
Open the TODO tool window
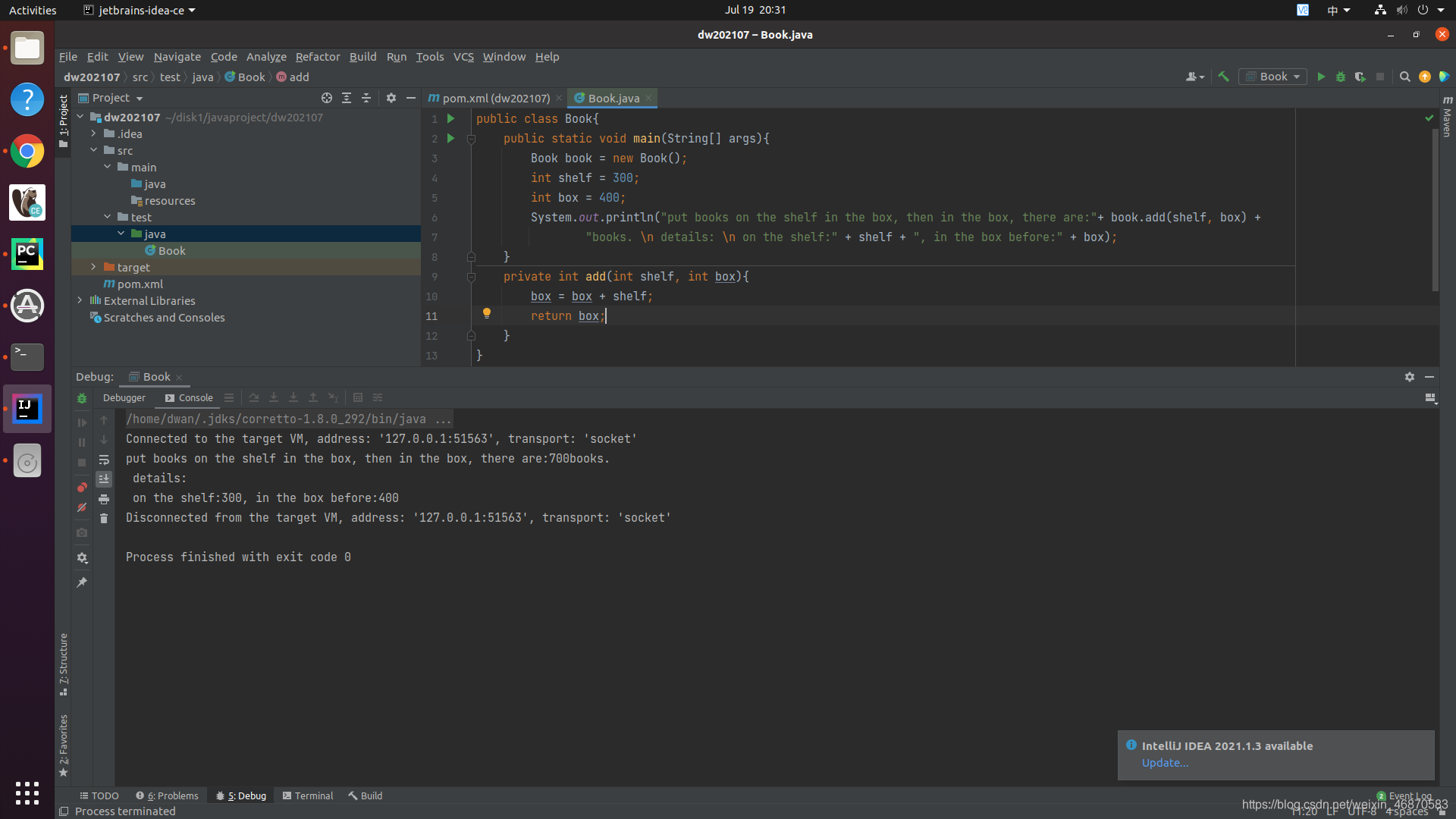click(x=99, y=795)
